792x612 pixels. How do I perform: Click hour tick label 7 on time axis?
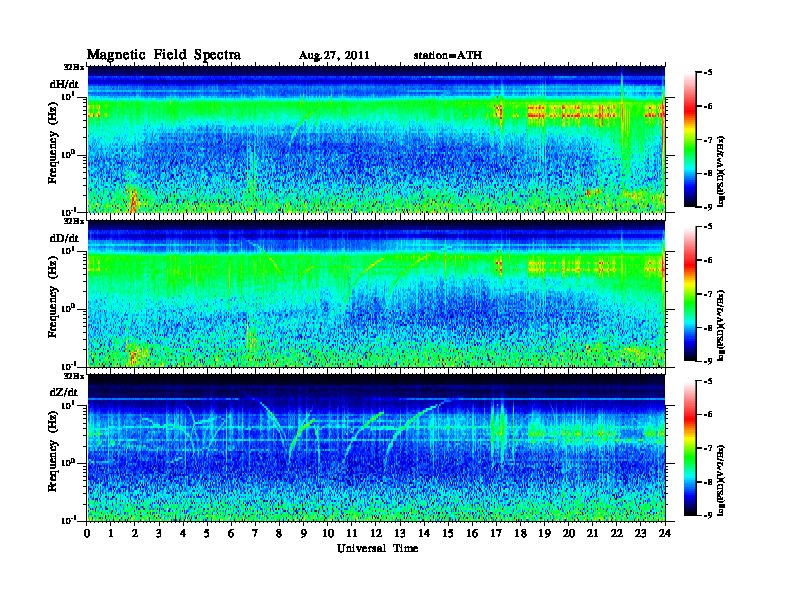[256, 533]
